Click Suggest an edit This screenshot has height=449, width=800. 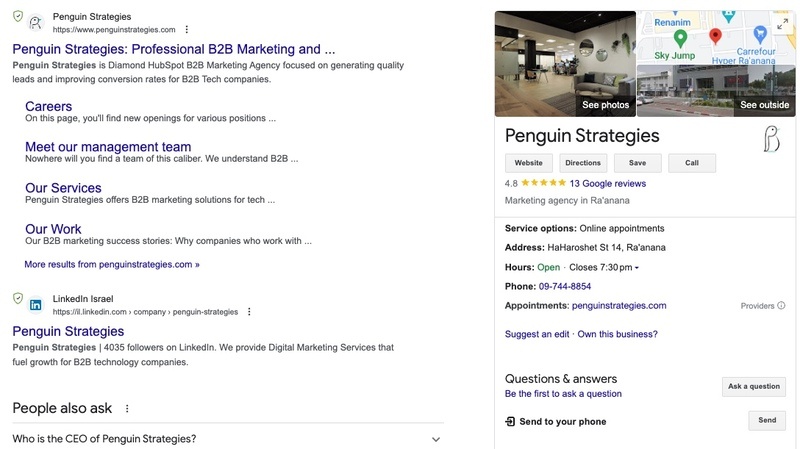pyautogui.click(x=537, y=334)
